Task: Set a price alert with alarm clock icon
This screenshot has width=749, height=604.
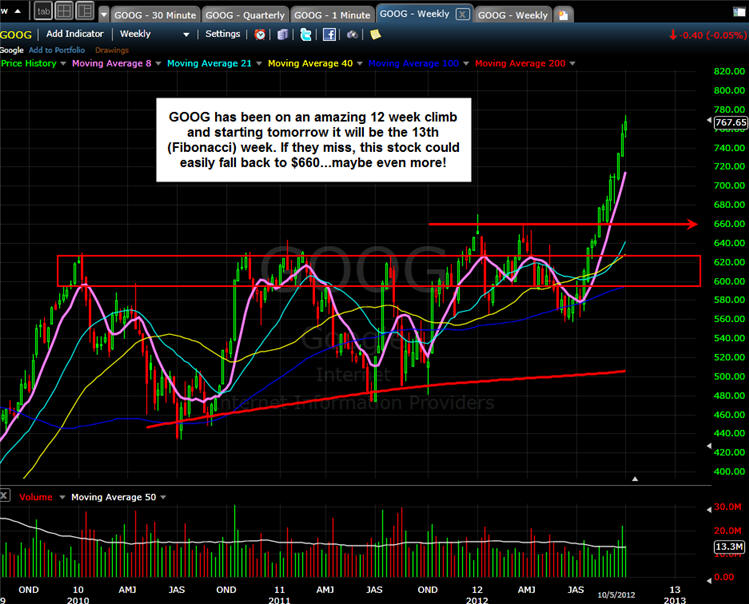Action: point(260,34)
